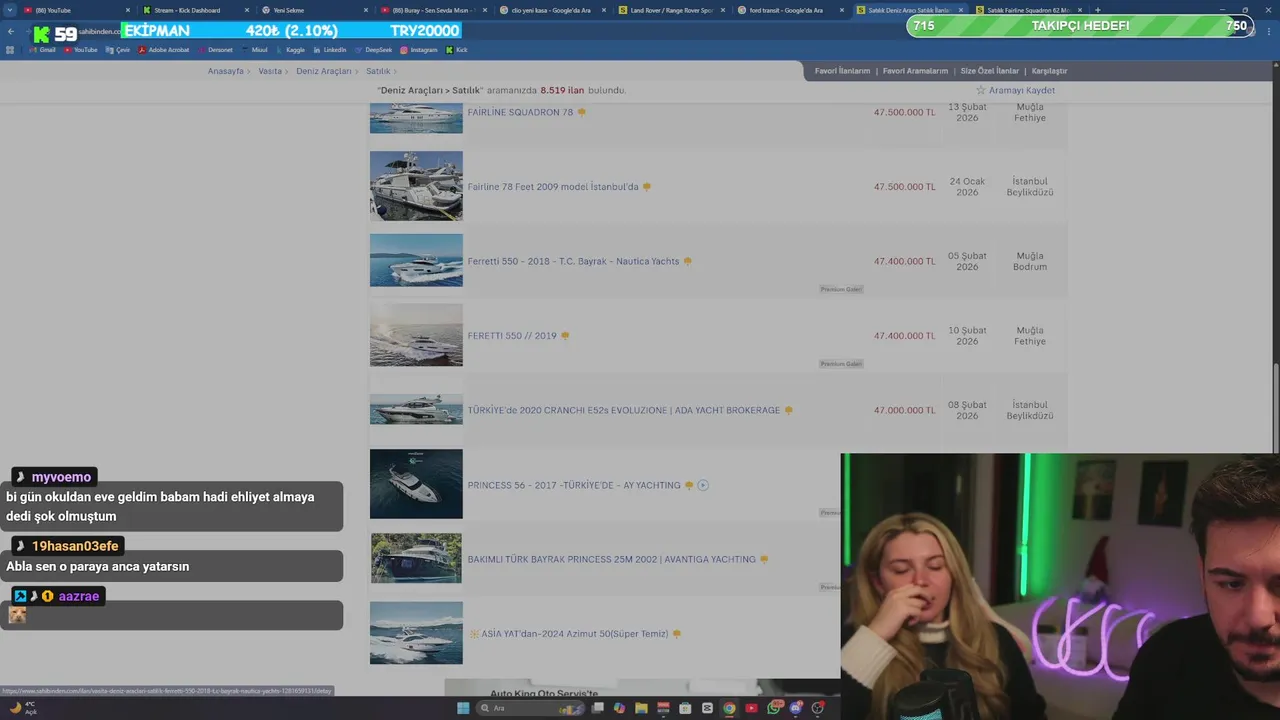Switch to Chrome in the taskbar
Screen dimensions: 1280x720
[x=729, y=708]
